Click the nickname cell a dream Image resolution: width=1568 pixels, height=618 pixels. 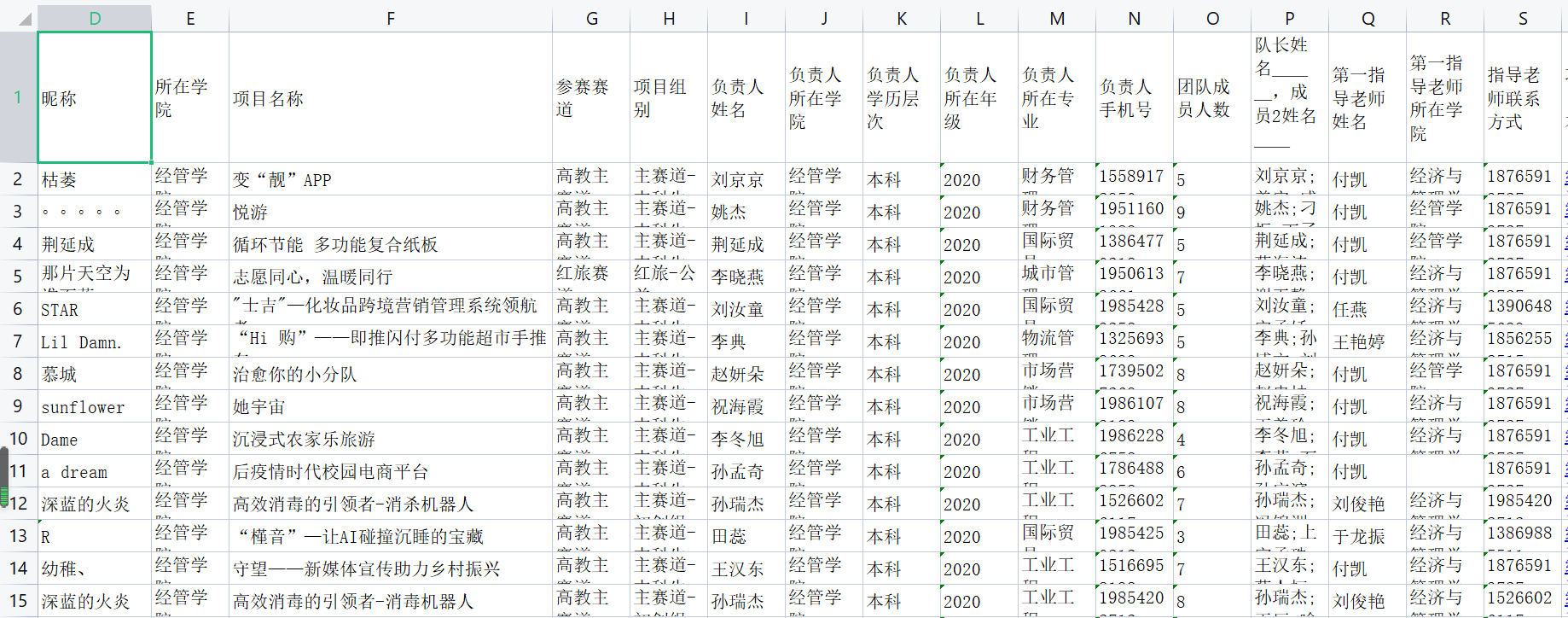pyautogui.click(x=95, y=472)
